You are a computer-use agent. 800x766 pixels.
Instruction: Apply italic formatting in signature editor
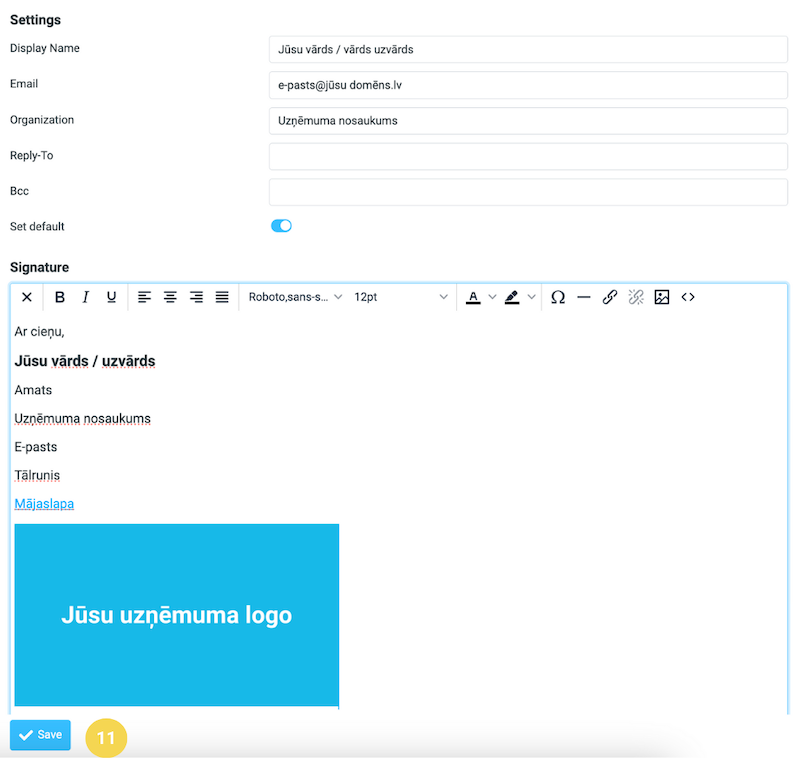pos(86,297)
